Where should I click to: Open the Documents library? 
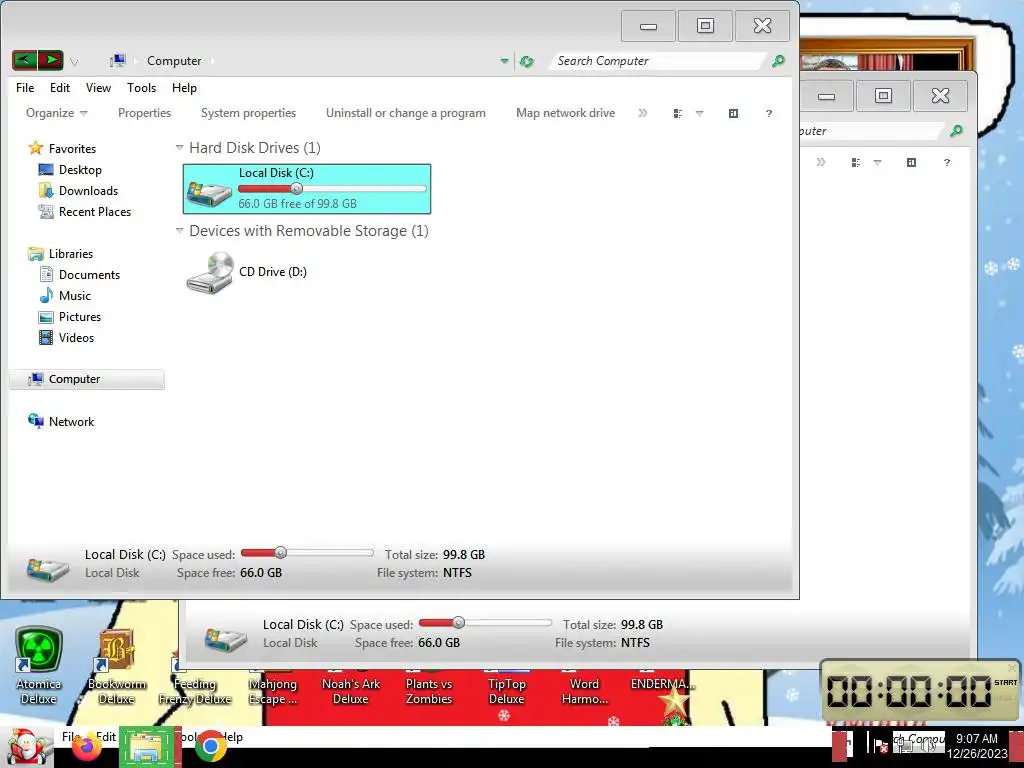pyautogui.click(x=89, y=275)
